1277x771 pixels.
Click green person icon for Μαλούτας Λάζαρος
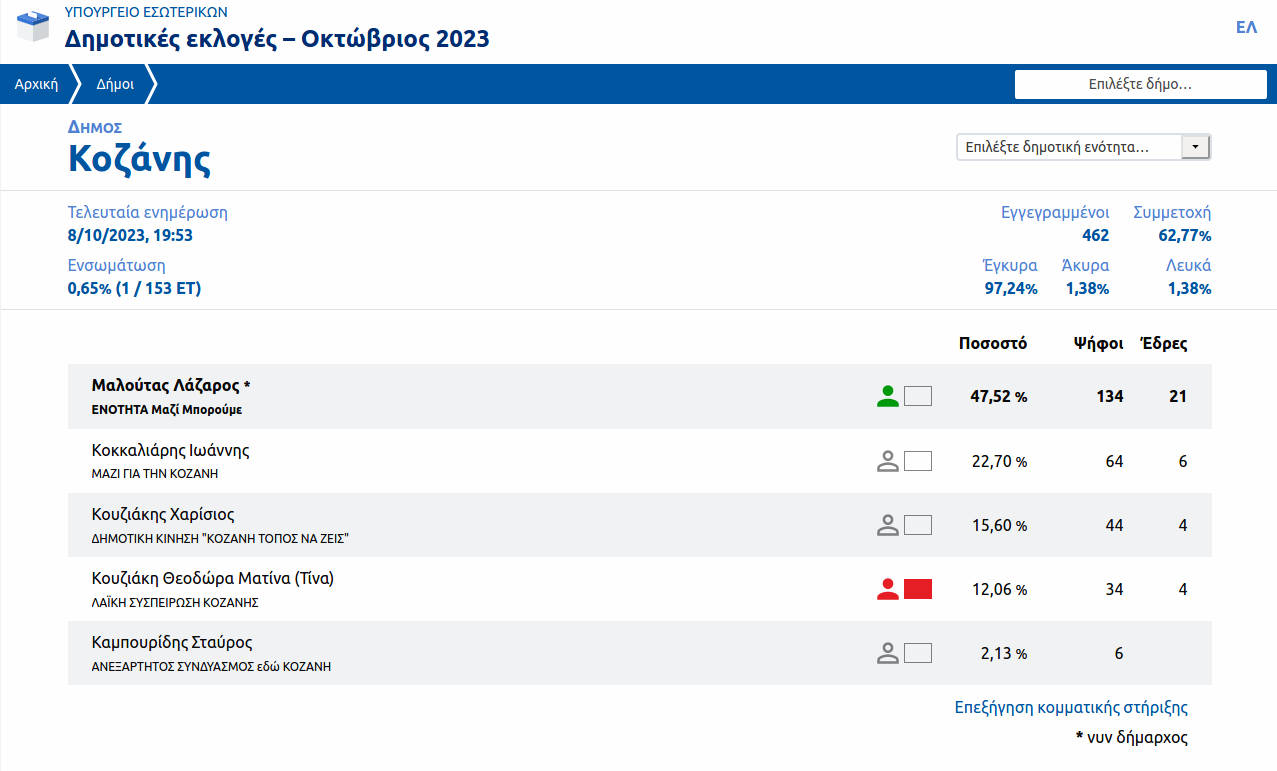tap(887, 397)
